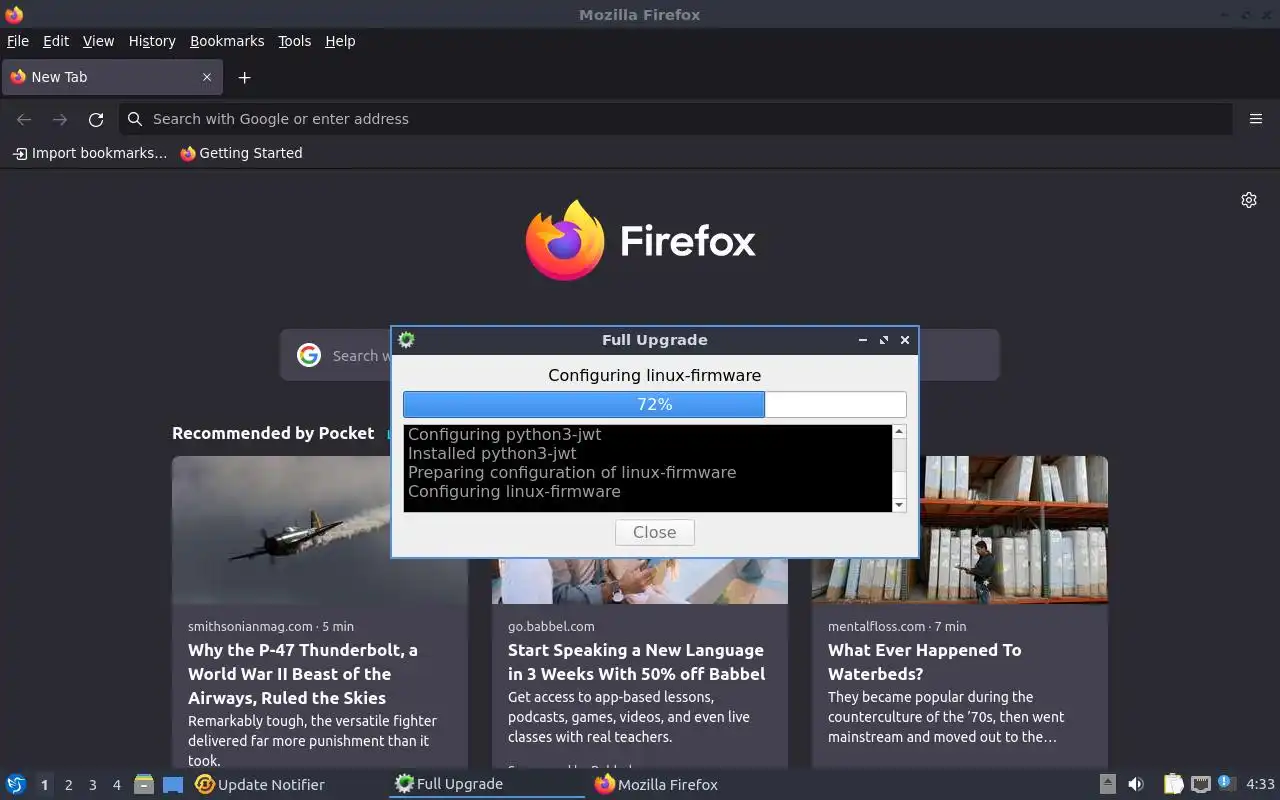Open the Firefox hamburger application menu
This screenshot has width=1280, height=800.
[x=1256, y=119]
